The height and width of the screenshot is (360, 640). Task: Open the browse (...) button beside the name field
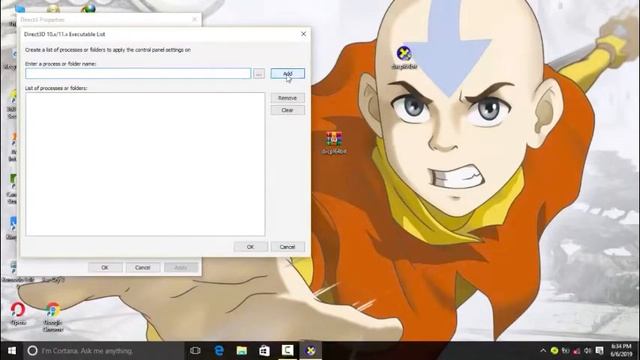pos(259,73)
